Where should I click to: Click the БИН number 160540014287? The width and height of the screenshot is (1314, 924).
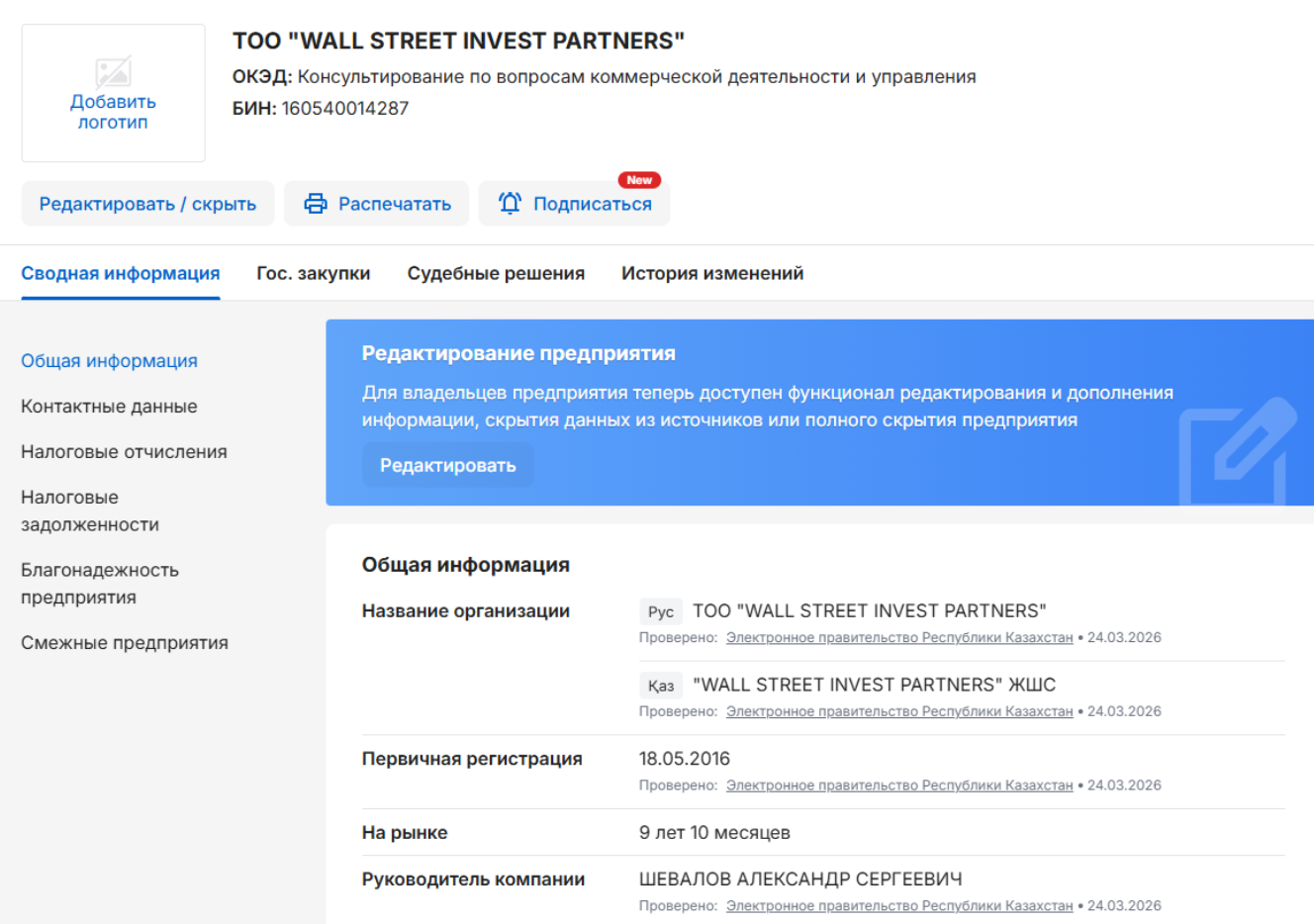pos(346,109)
